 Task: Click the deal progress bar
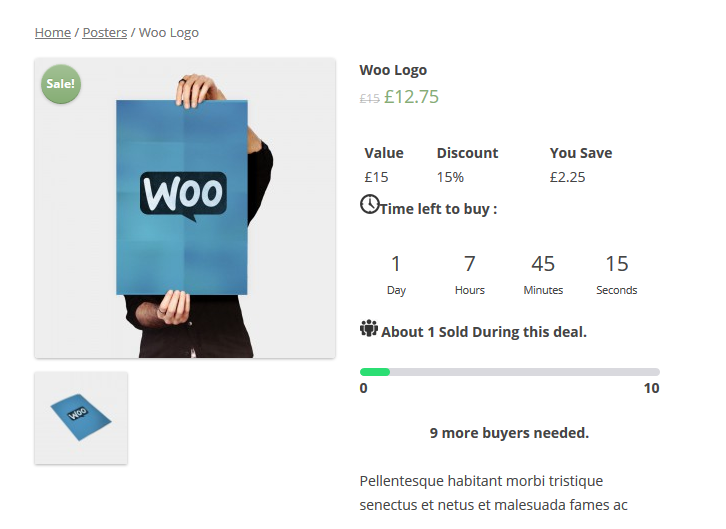(509, 372)
